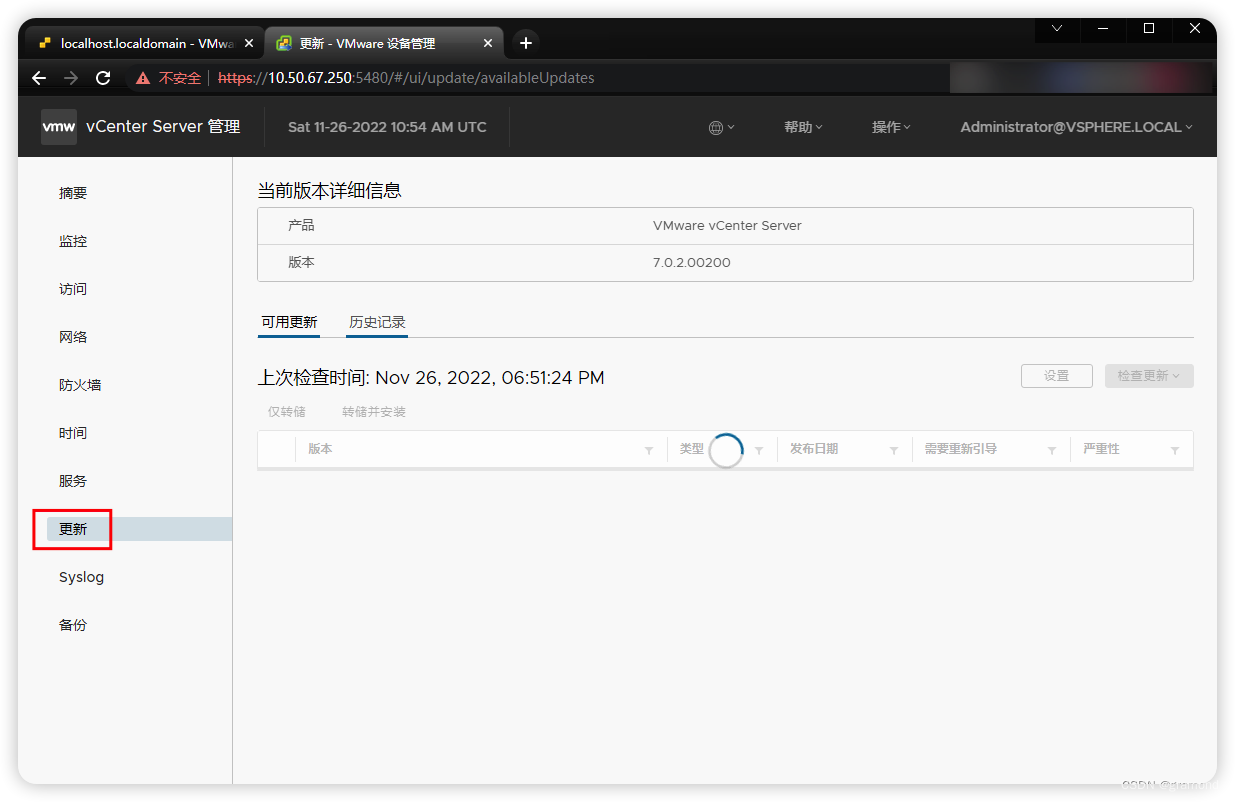This screenshot has width=1235, height=802.
Task: Switch to localhost.localdomain browser tab
Action: click(144, 43)
